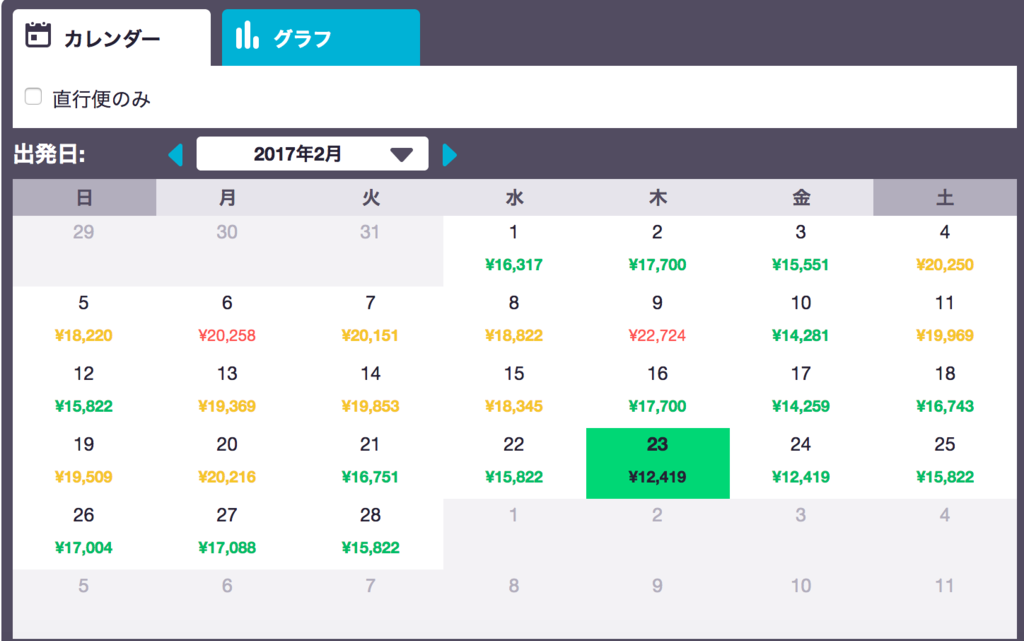Click February 19 with ¥19,509
This screenshot has width=1024, height=641.
coord(84,463)
